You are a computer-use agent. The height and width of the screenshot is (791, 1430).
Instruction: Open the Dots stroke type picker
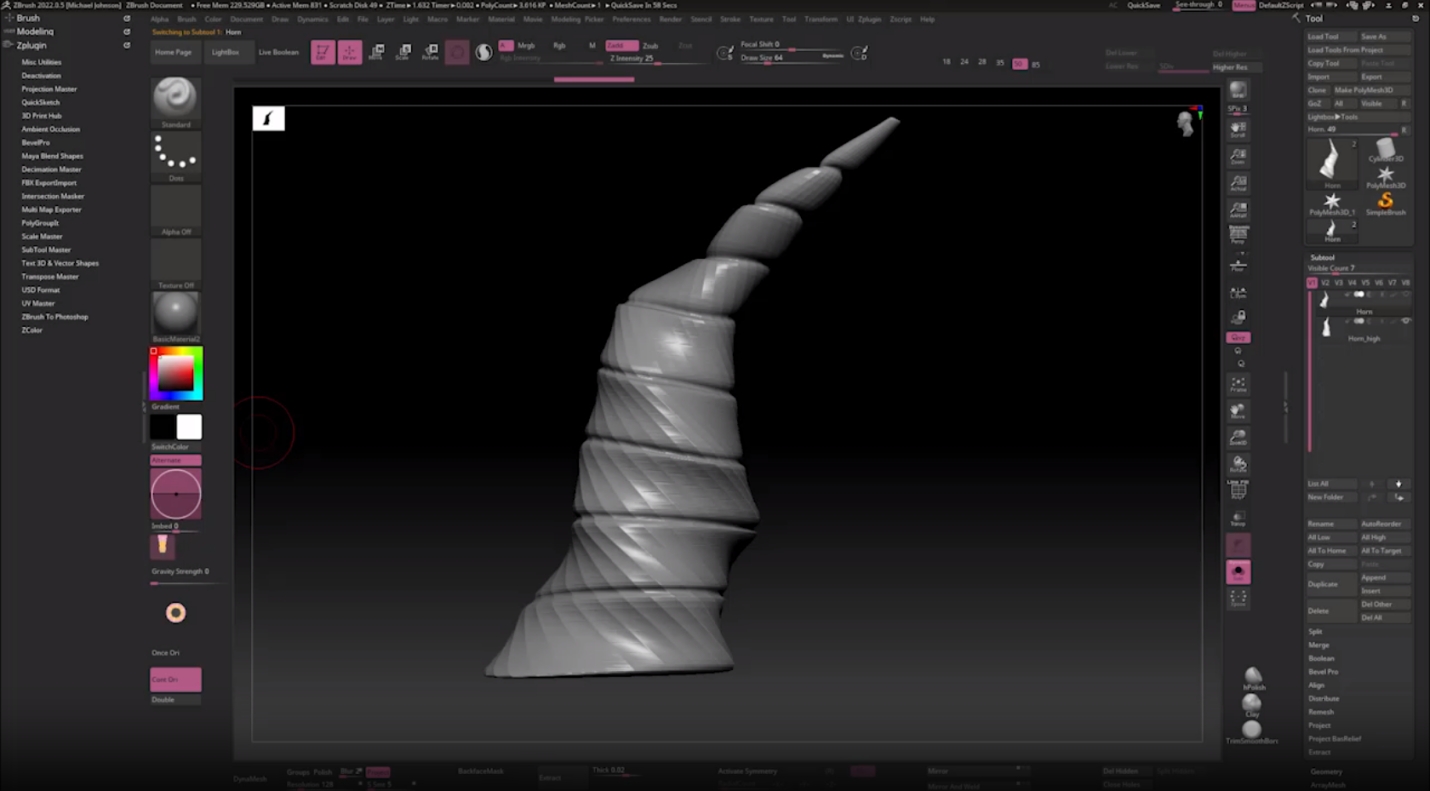(x=176, y=154)
